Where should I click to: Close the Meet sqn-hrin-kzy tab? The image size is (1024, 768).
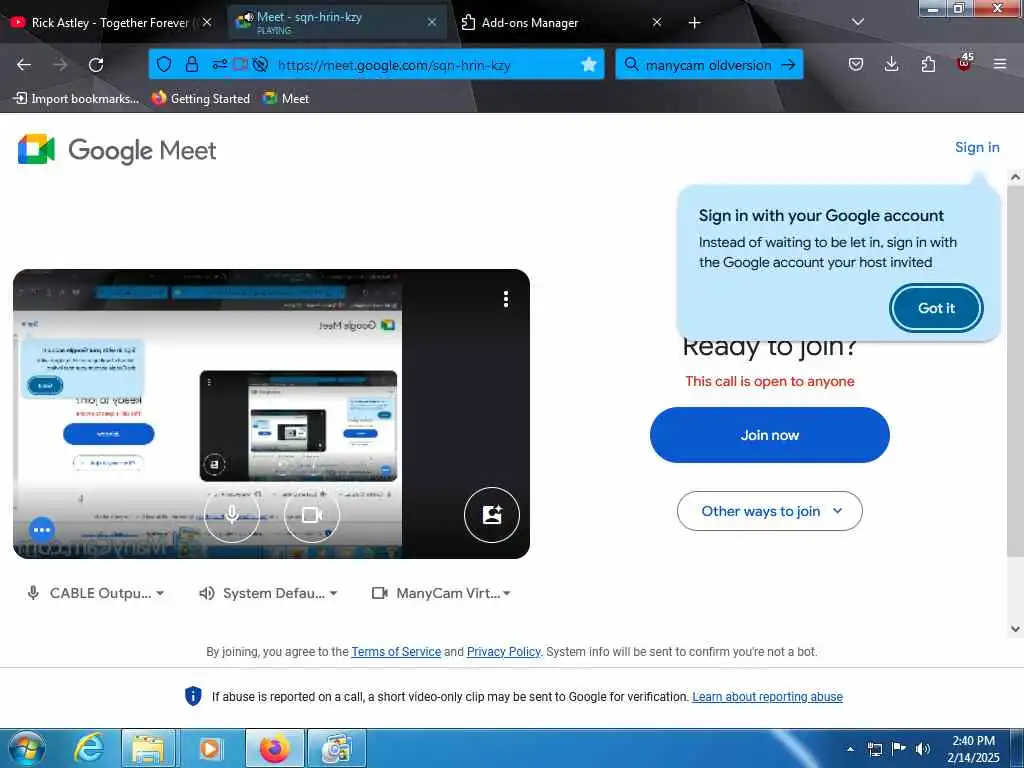click(x=432, y=22)
